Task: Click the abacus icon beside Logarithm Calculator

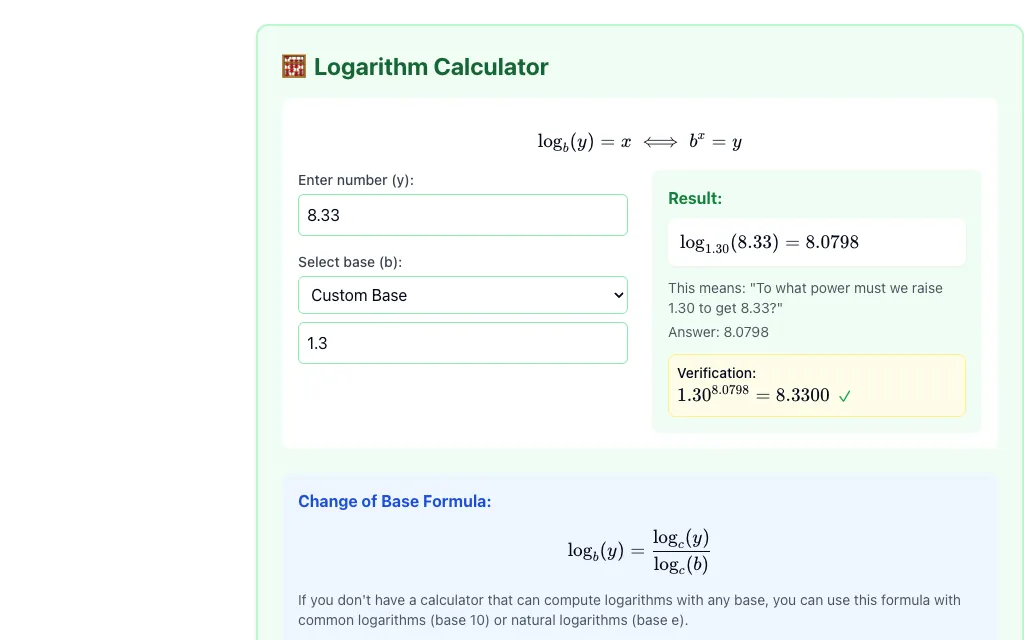Action: point(294,67)
